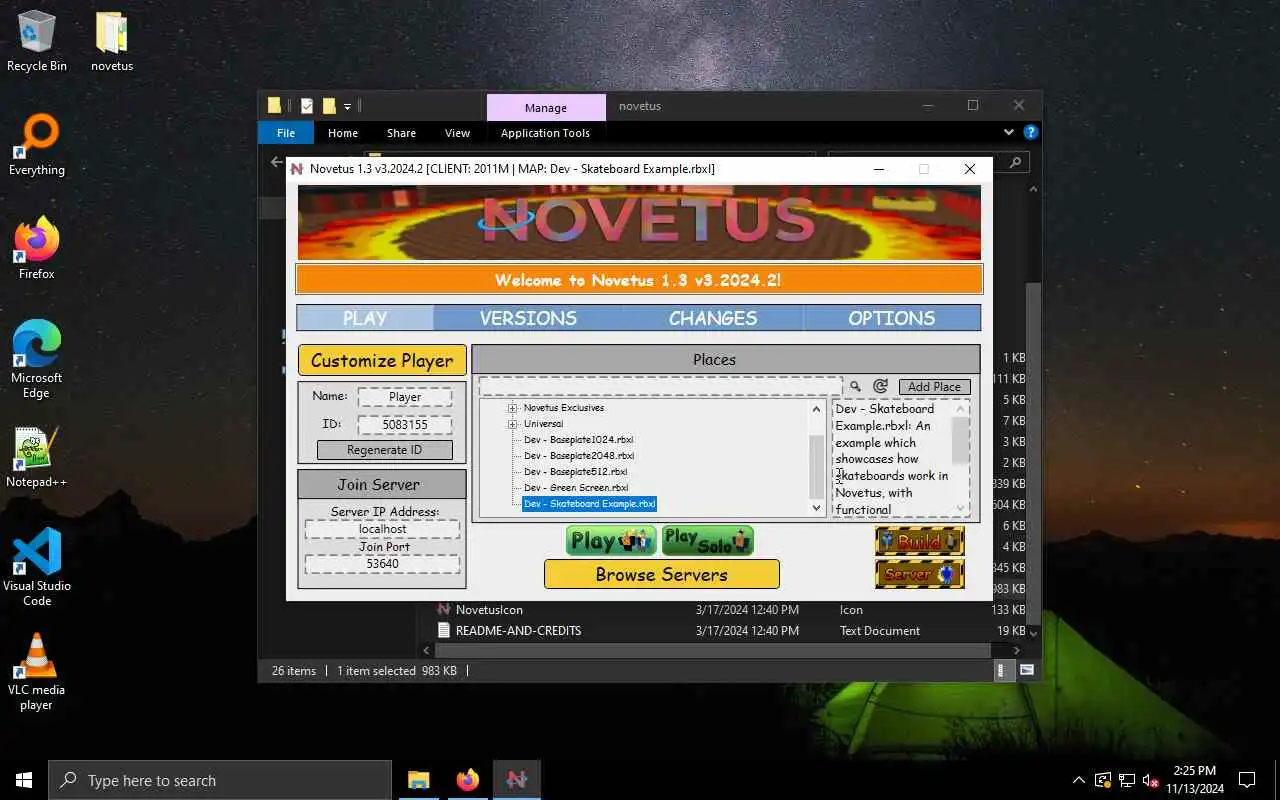Open the Application Tools ribbon tab
Screen dimensions: 1280x800
(x=545, y=133)
